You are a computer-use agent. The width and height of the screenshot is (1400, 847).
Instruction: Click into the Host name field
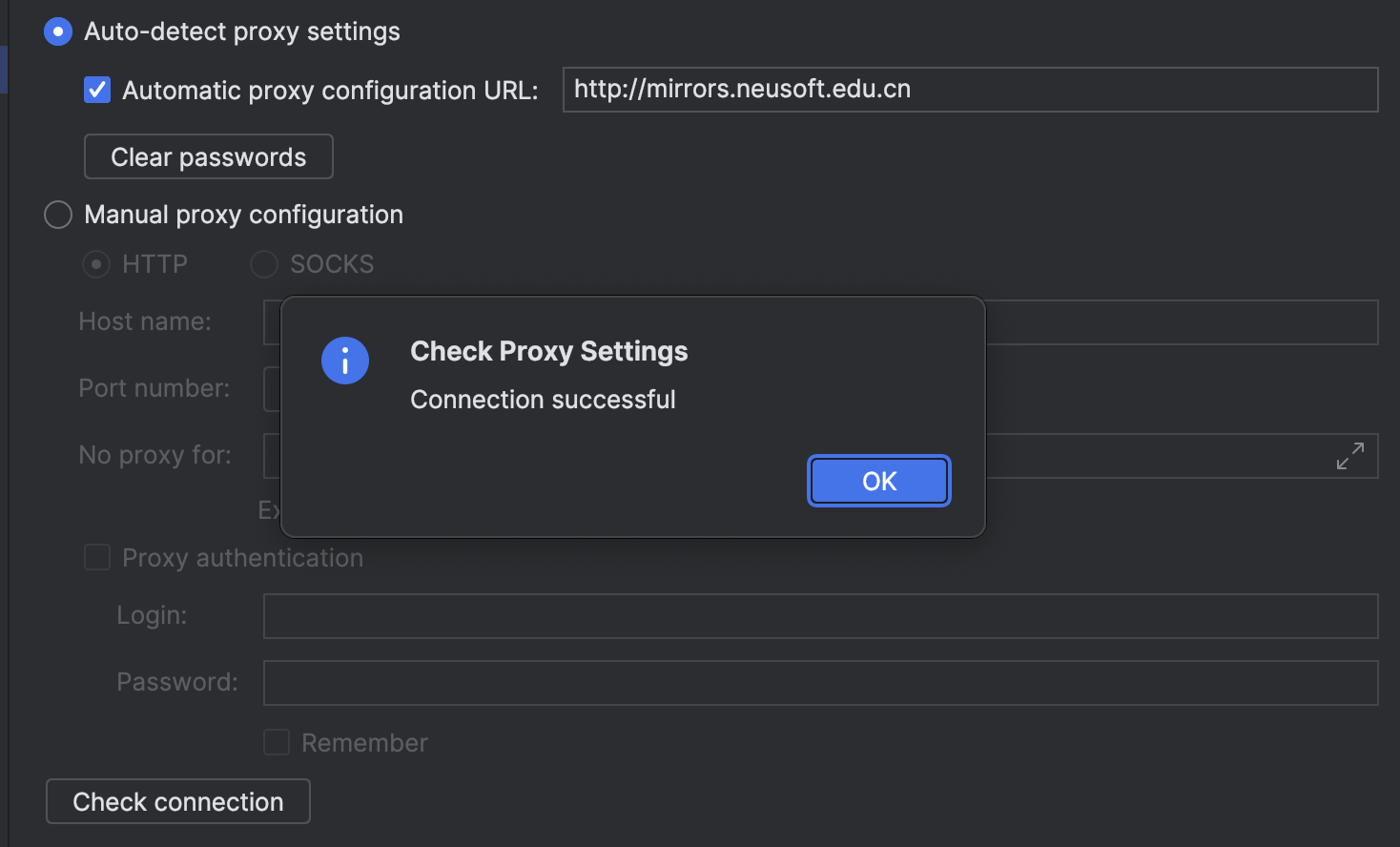1182,322
